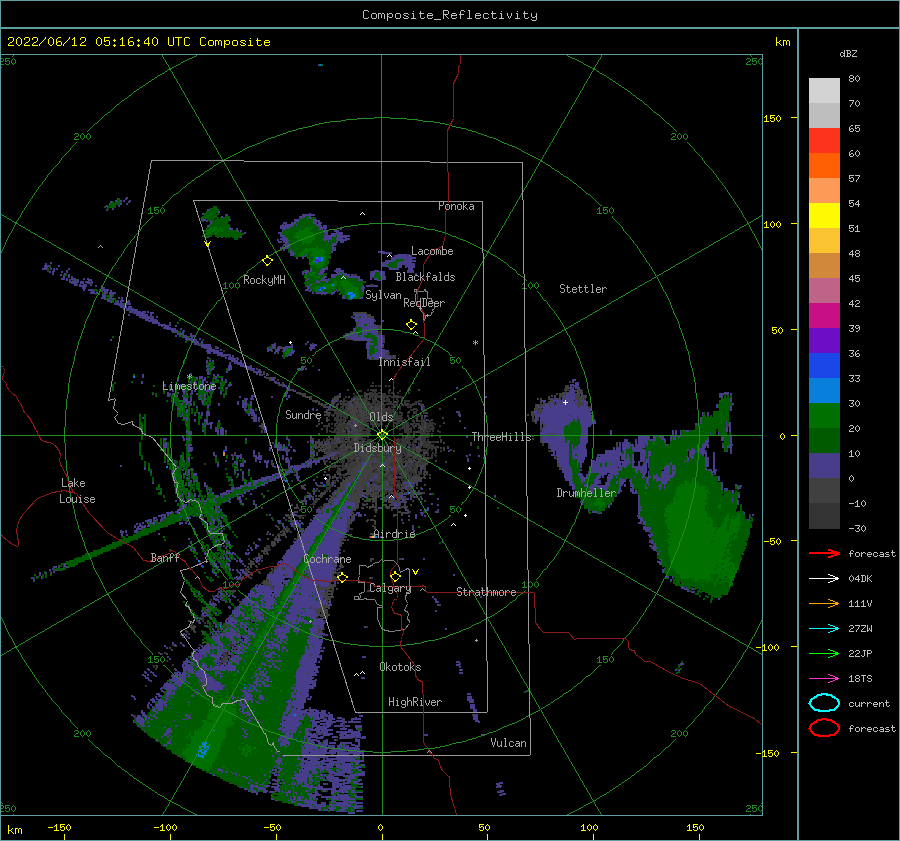Screen dimensions: 900x841
Task: Click the red forecast ellipse icon
Action: (x=824, y=728)
